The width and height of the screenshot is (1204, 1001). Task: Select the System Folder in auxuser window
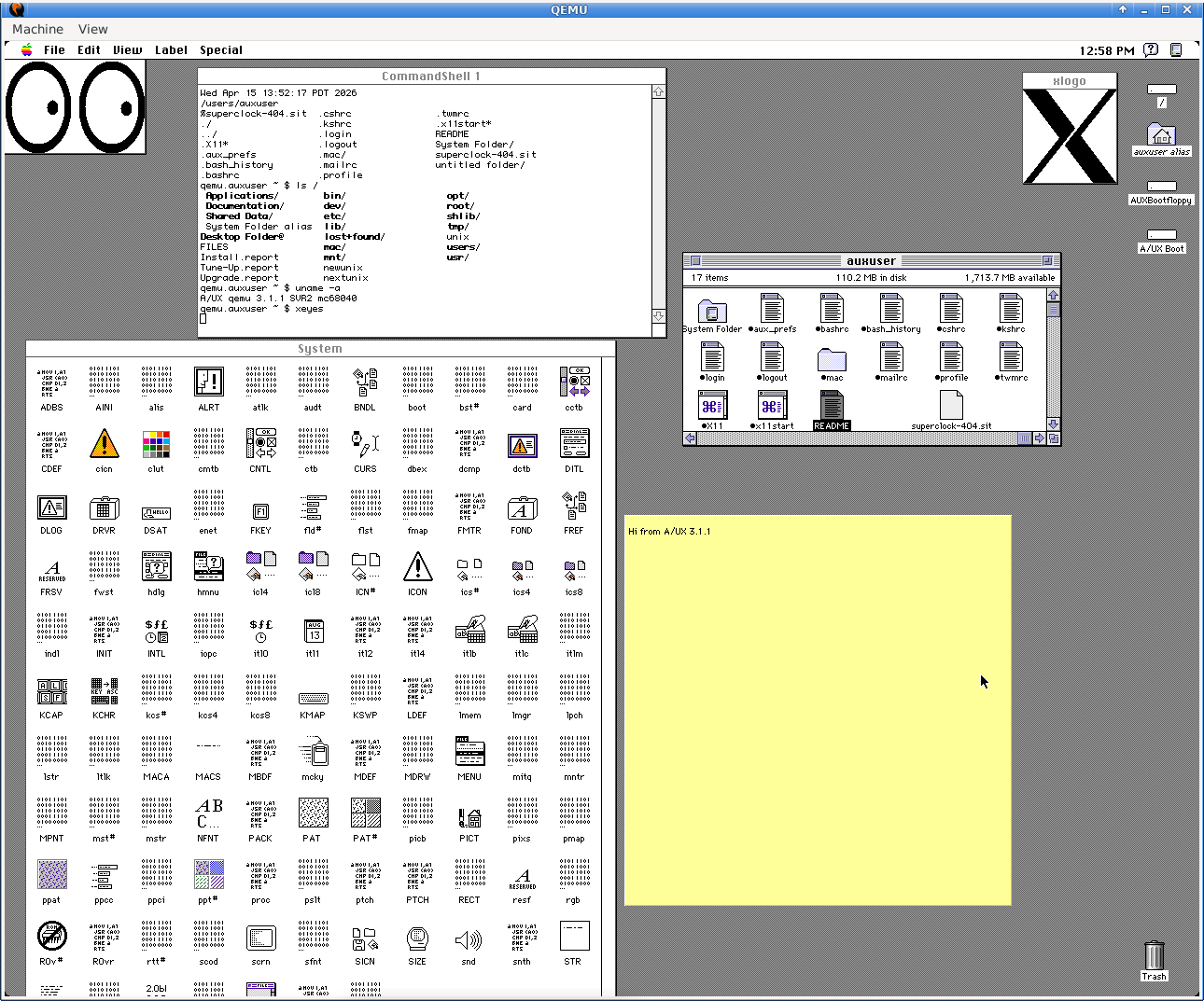click(711, 312)
